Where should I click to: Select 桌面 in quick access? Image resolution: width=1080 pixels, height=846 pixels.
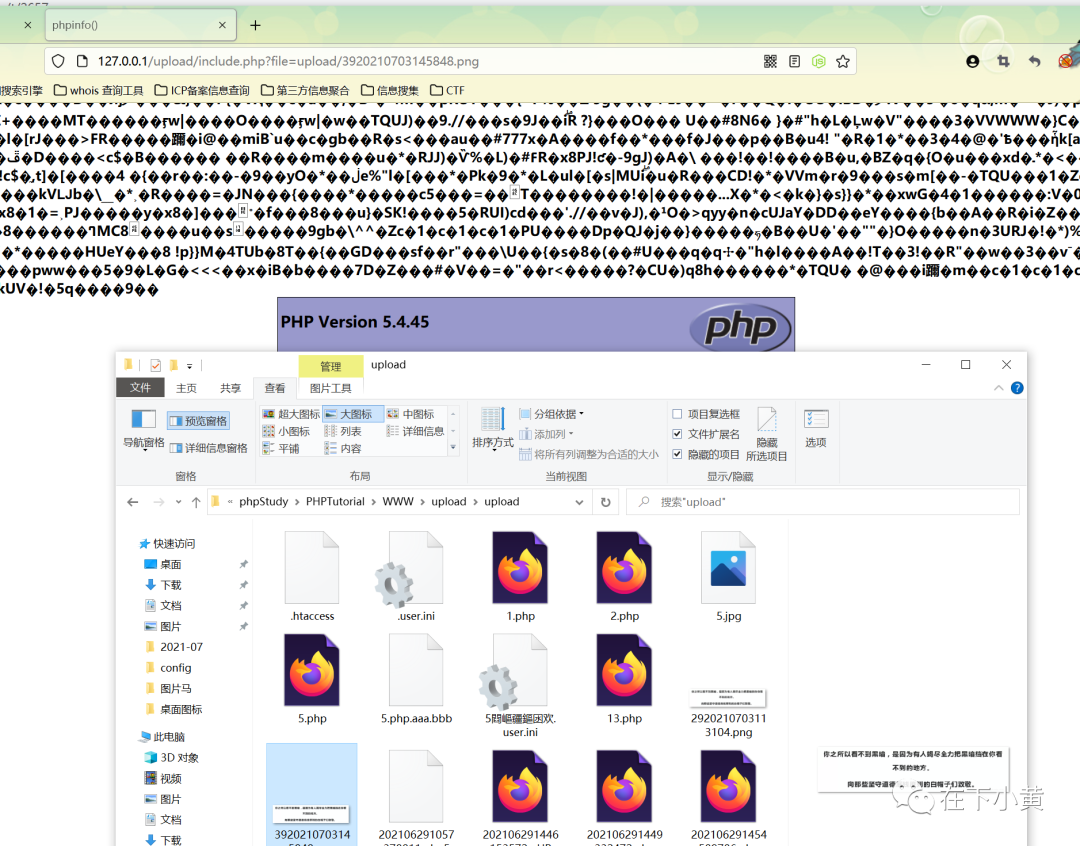(171, 564)
